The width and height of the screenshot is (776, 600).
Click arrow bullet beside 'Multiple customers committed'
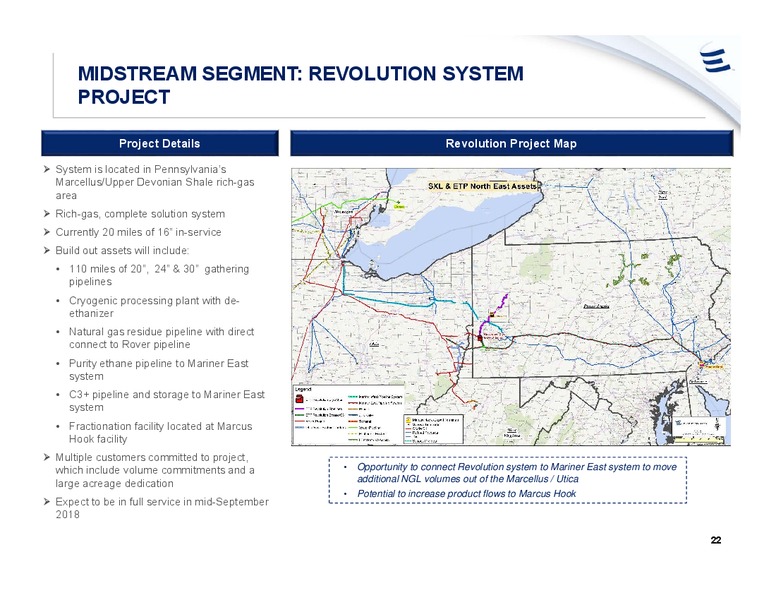[47, 457]
